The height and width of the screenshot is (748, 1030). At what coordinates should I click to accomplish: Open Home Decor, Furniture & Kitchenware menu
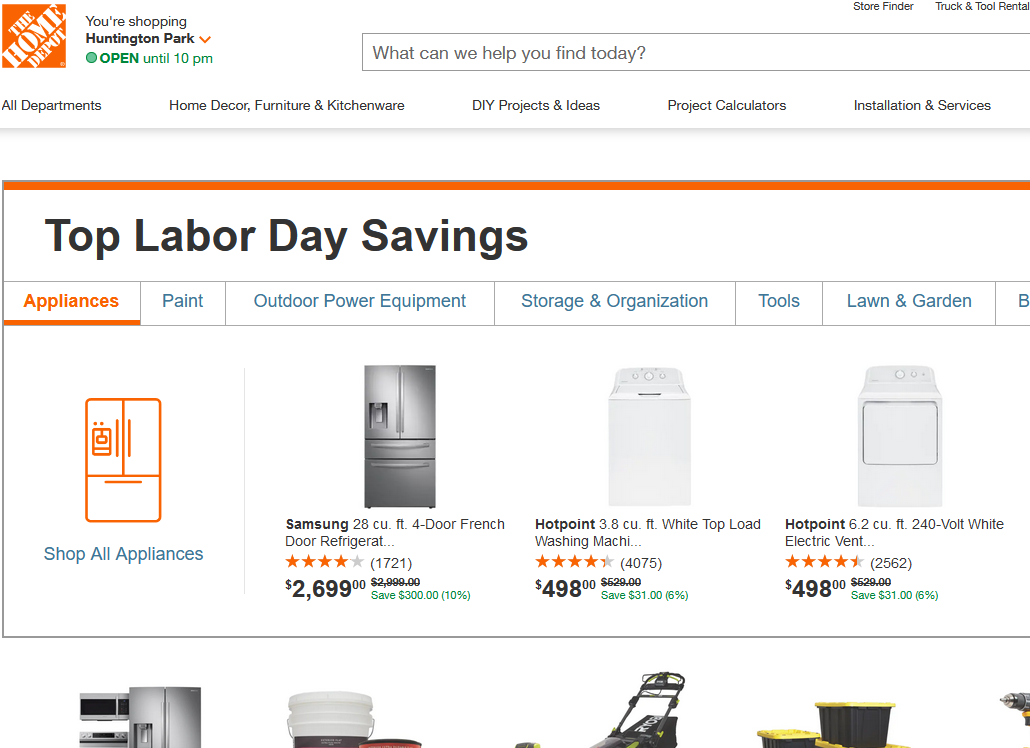pos(287,105)
